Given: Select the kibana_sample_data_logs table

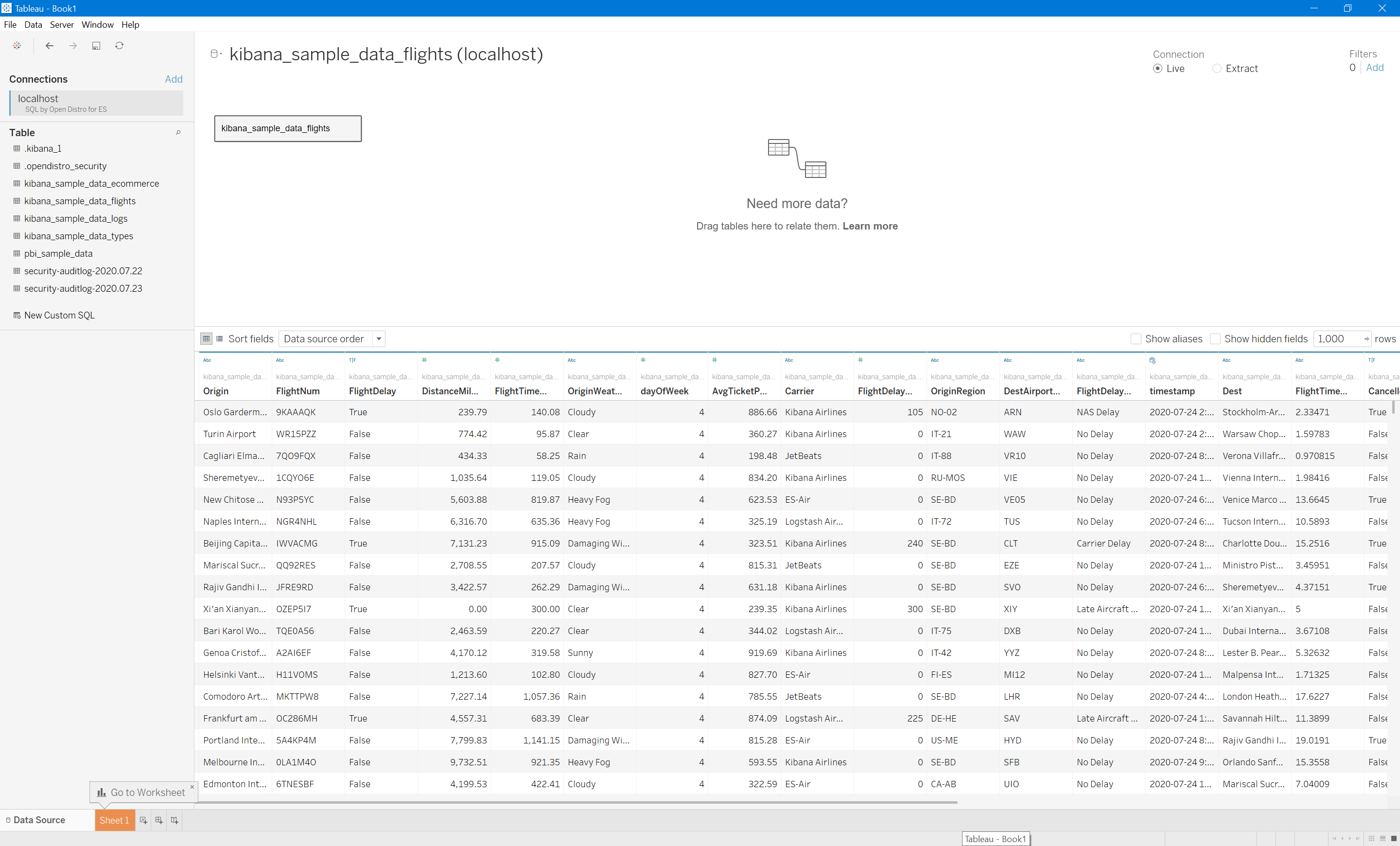Looking at the screenshot, I should [x=75, y=219].
